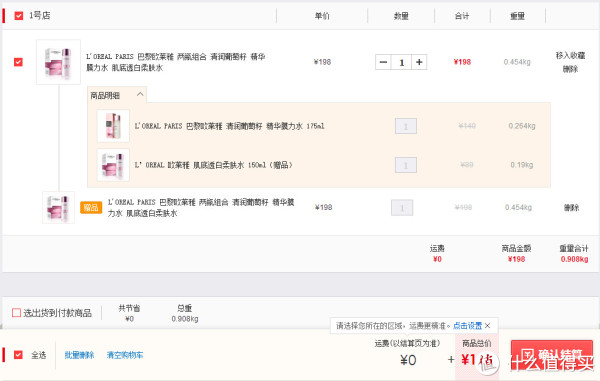Increase quantity with the plus button

(419, 62)
